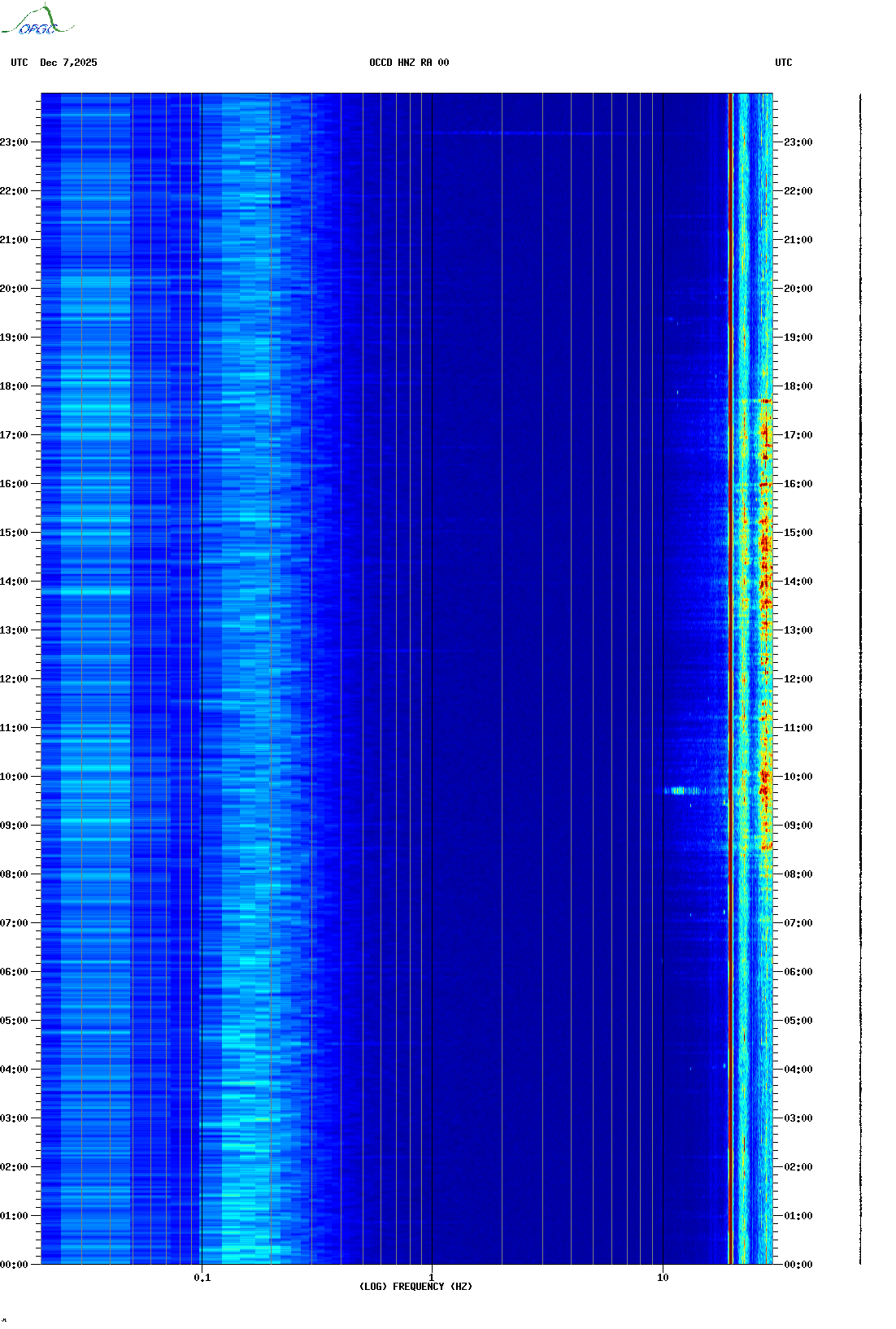Click the 08:00 label on the right axis
Image resolution: width=896 pixels, height=1329 pixels.
pos(798,874)
